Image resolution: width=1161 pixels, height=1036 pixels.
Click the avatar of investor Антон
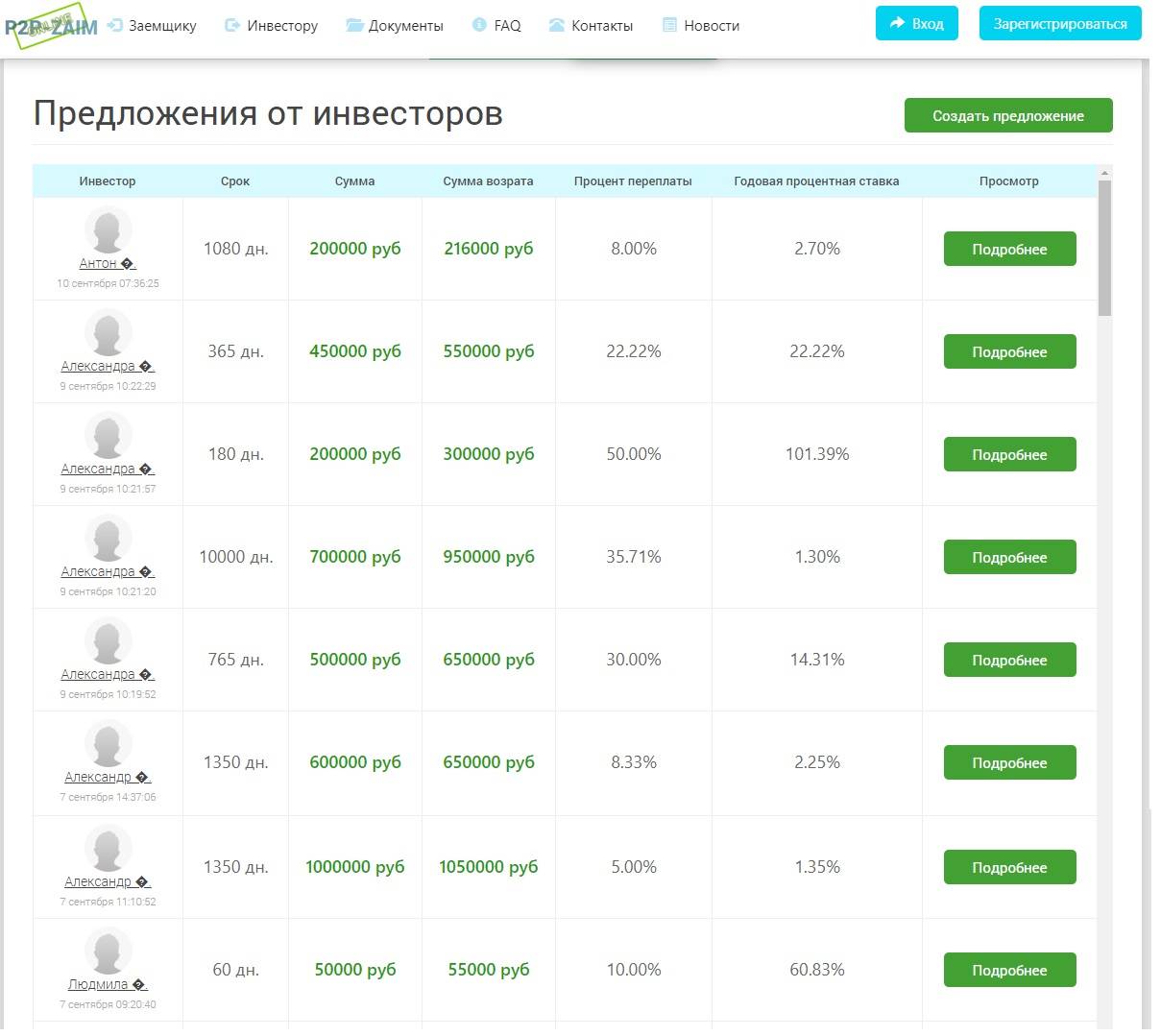[x=108, y=231]
